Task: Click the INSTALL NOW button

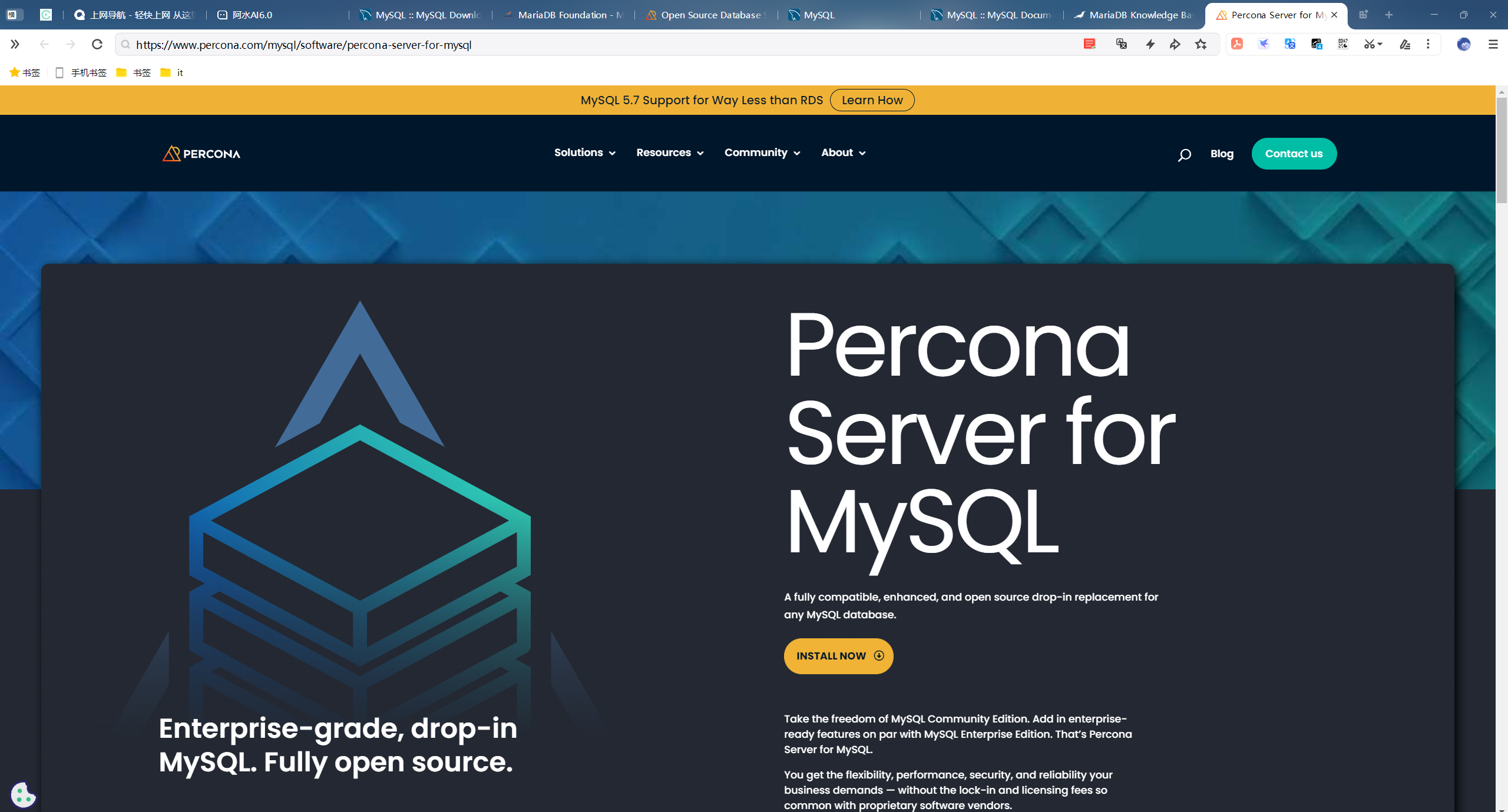Action: pos(838,656)
